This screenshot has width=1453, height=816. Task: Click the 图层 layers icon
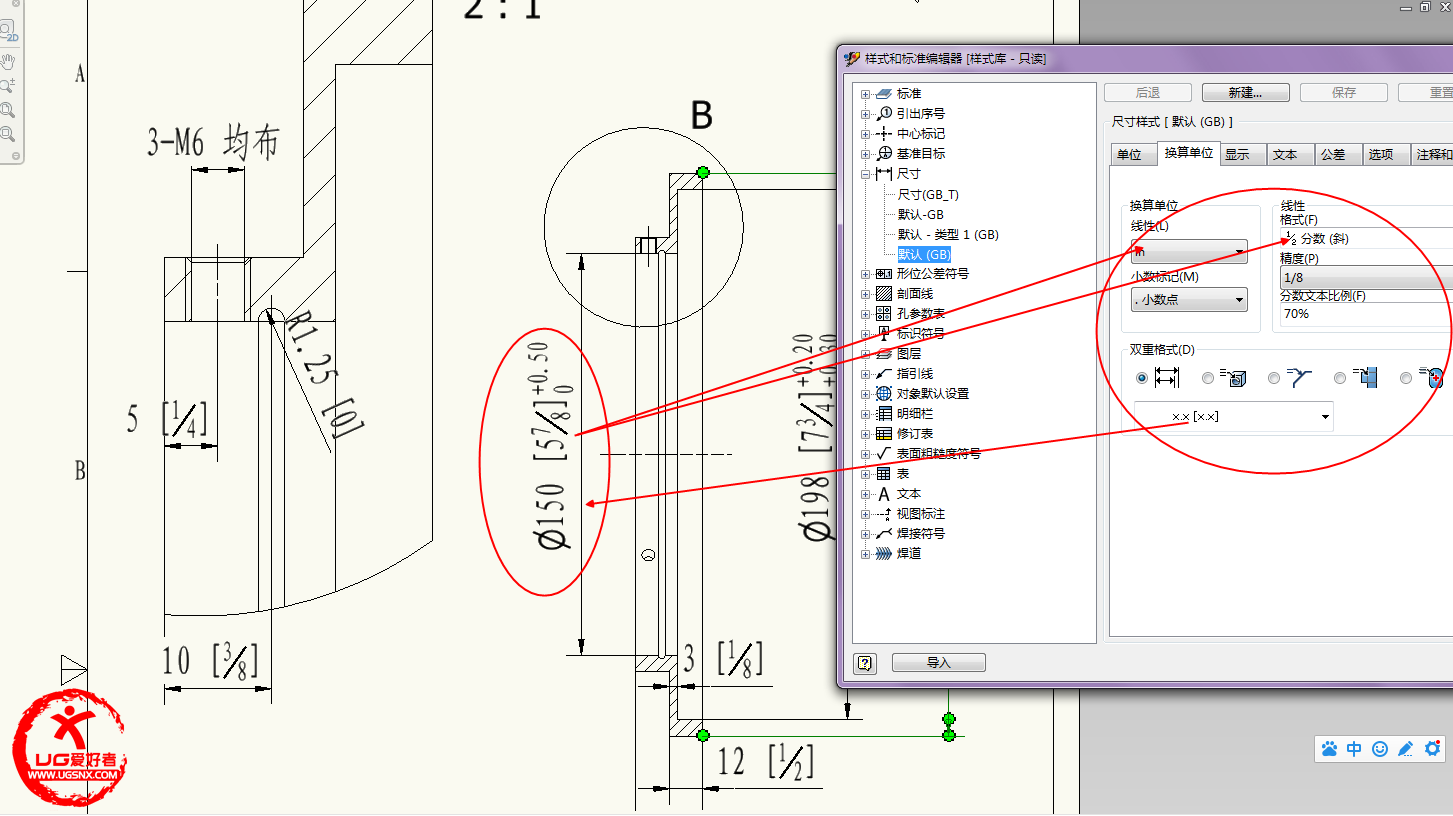[x=884, y=354]
